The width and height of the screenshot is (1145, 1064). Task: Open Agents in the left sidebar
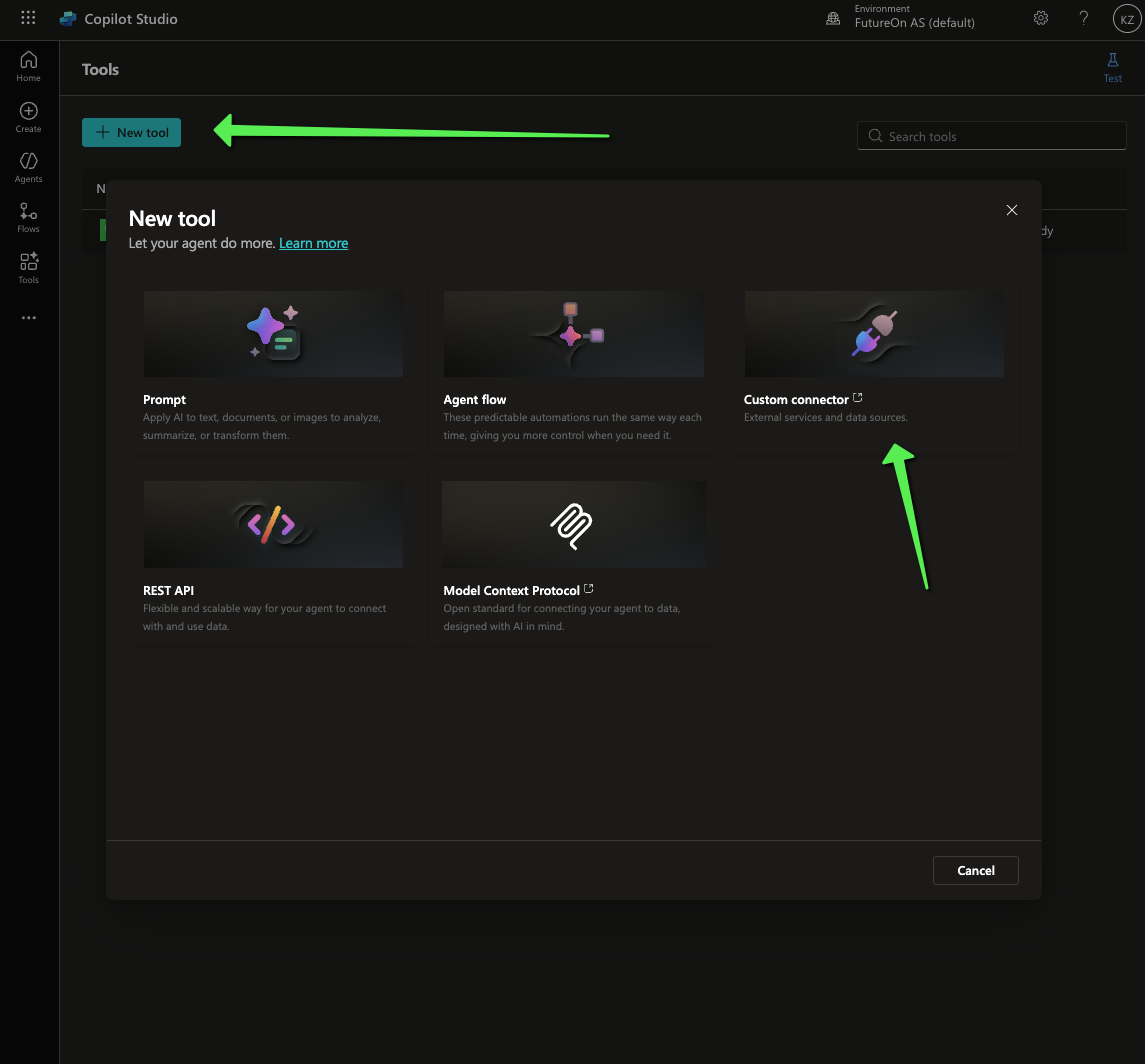tap(29, 167)
